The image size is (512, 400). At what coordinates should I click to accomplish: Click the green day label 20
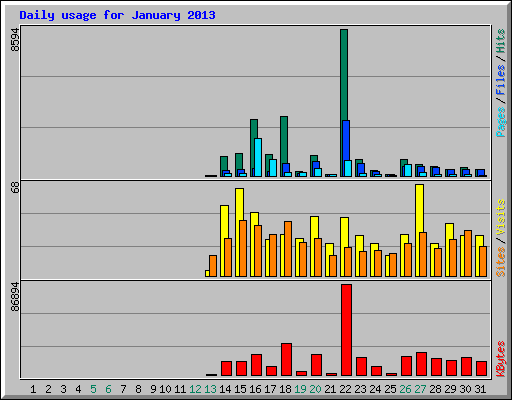point(315,389)
